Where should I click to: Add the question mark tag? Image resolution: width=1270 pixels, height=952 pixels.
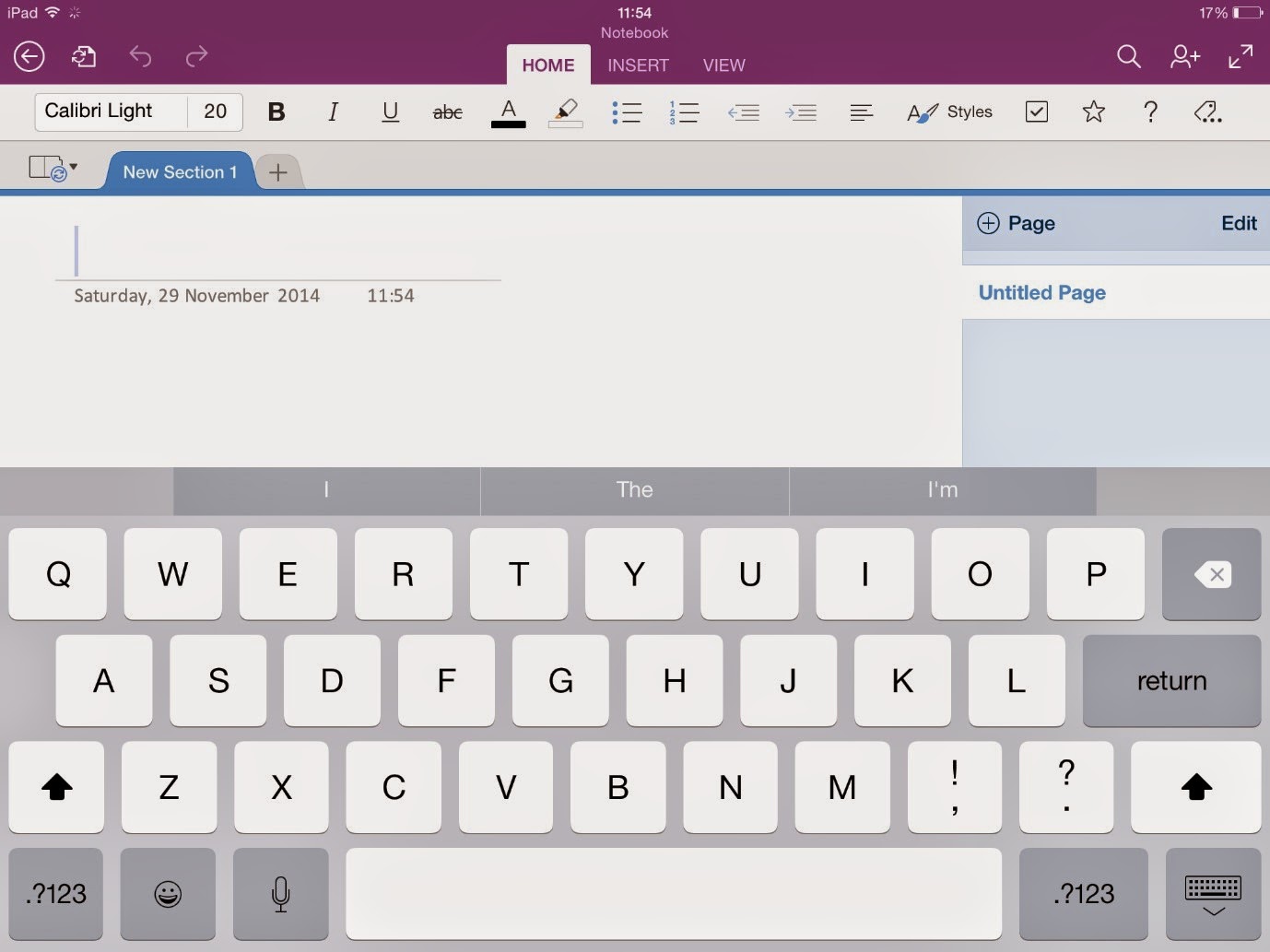click(1150, 112)
